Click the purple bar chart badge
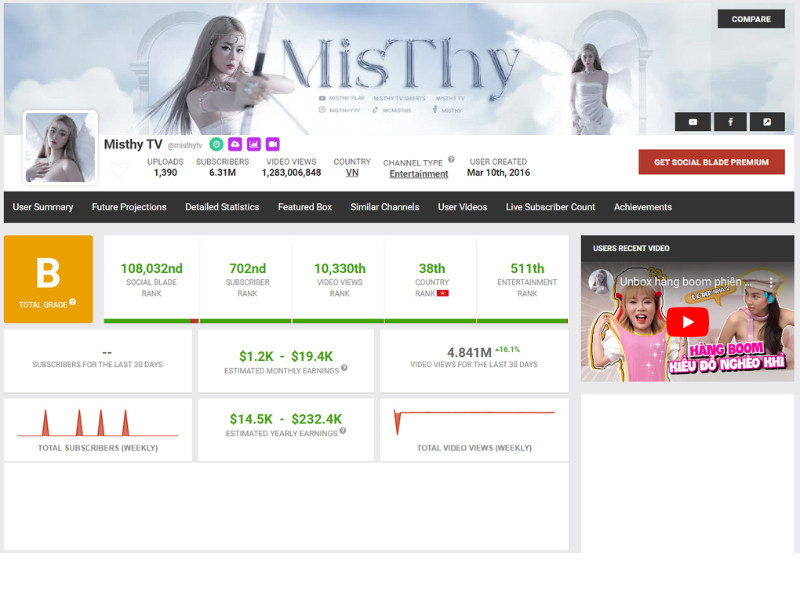The height and width of the screenshot is (600, 800). [x=254, y=144]
